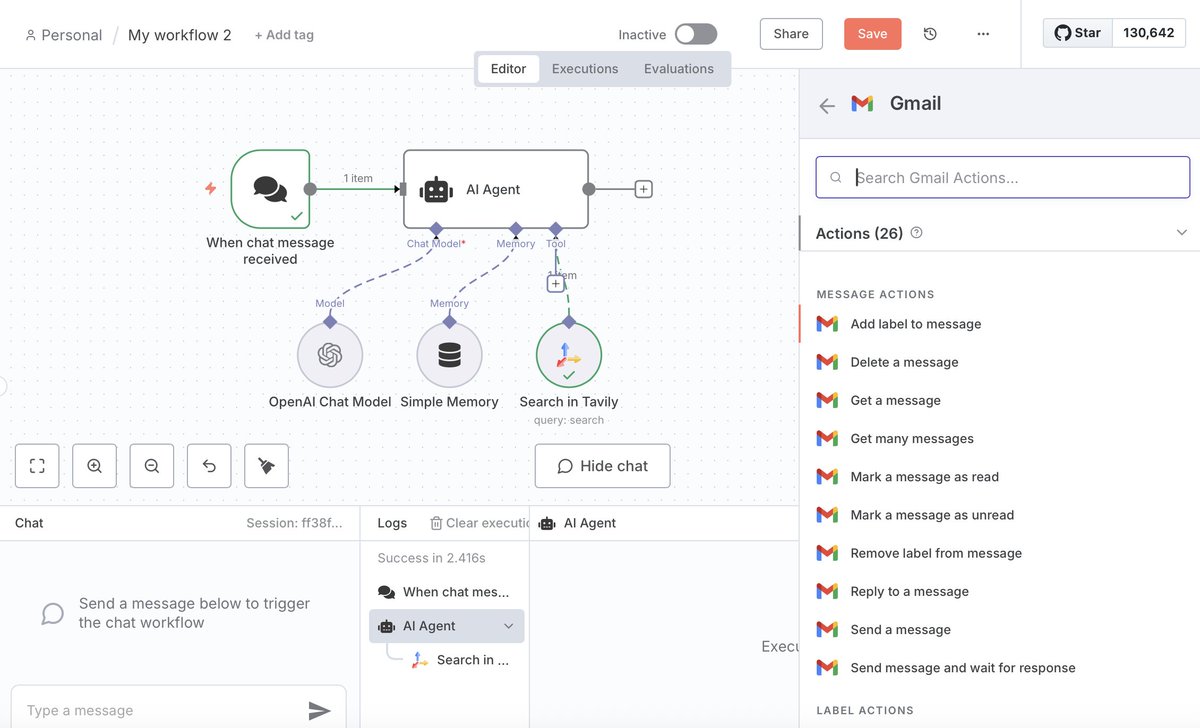
Task: Switch to the Executions tab
Action: tap(585, 69)
